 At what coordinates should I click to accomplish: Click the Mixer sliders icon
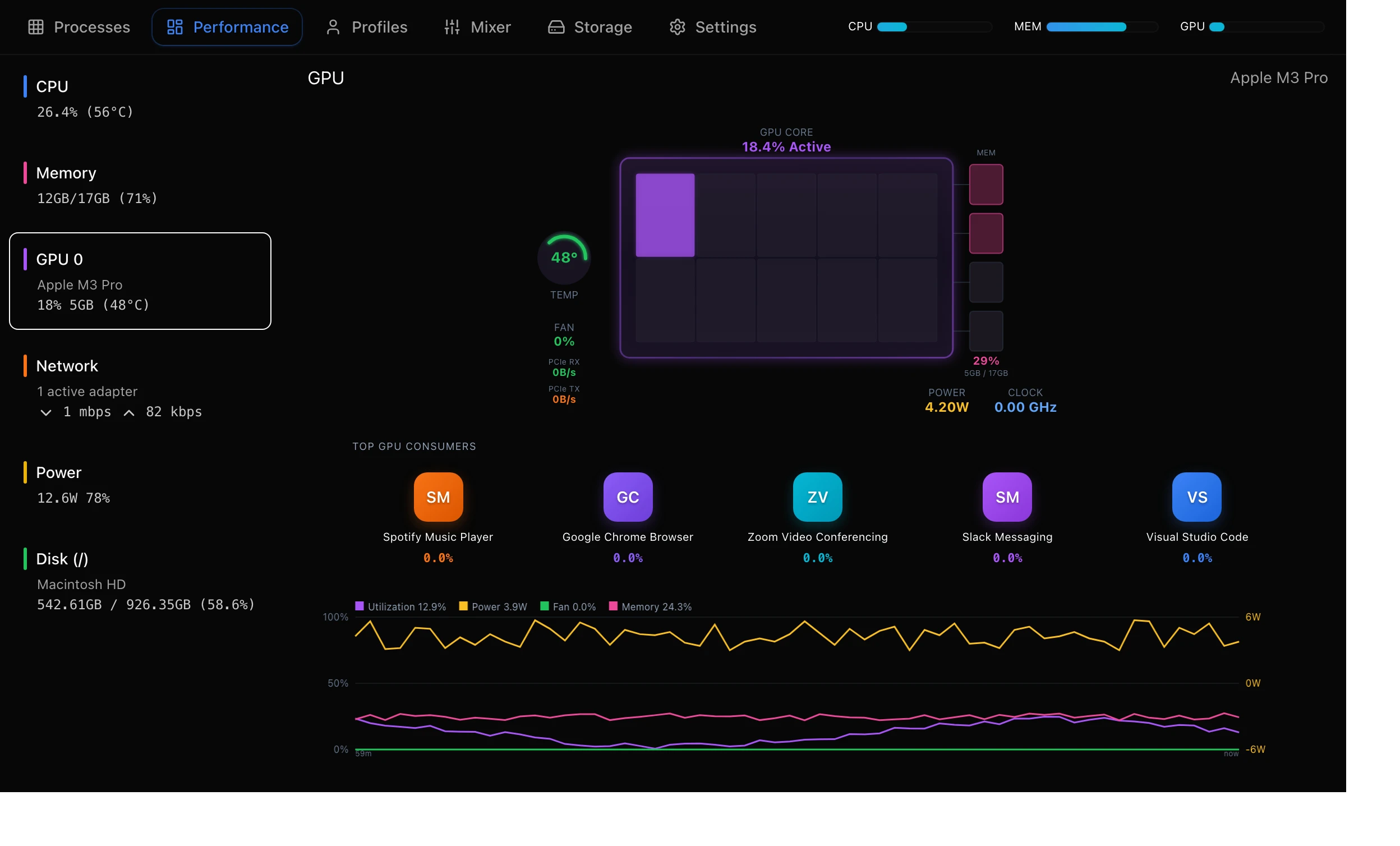tap(452, 27)
